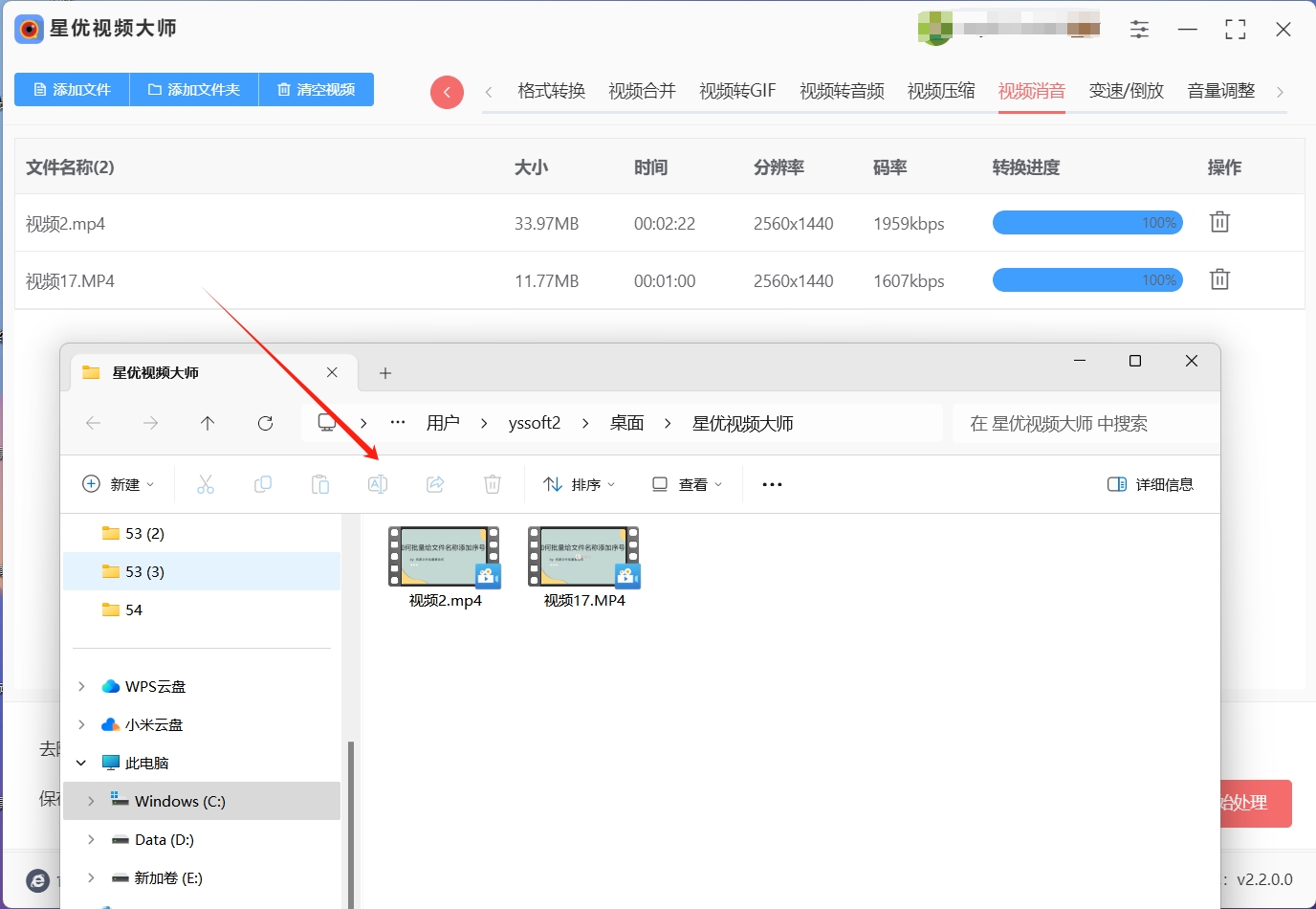The image size is (1316, 909).
Task: Select the 53 (2) folder in tree
Action: pyautogui.click(x=202, y=533)
